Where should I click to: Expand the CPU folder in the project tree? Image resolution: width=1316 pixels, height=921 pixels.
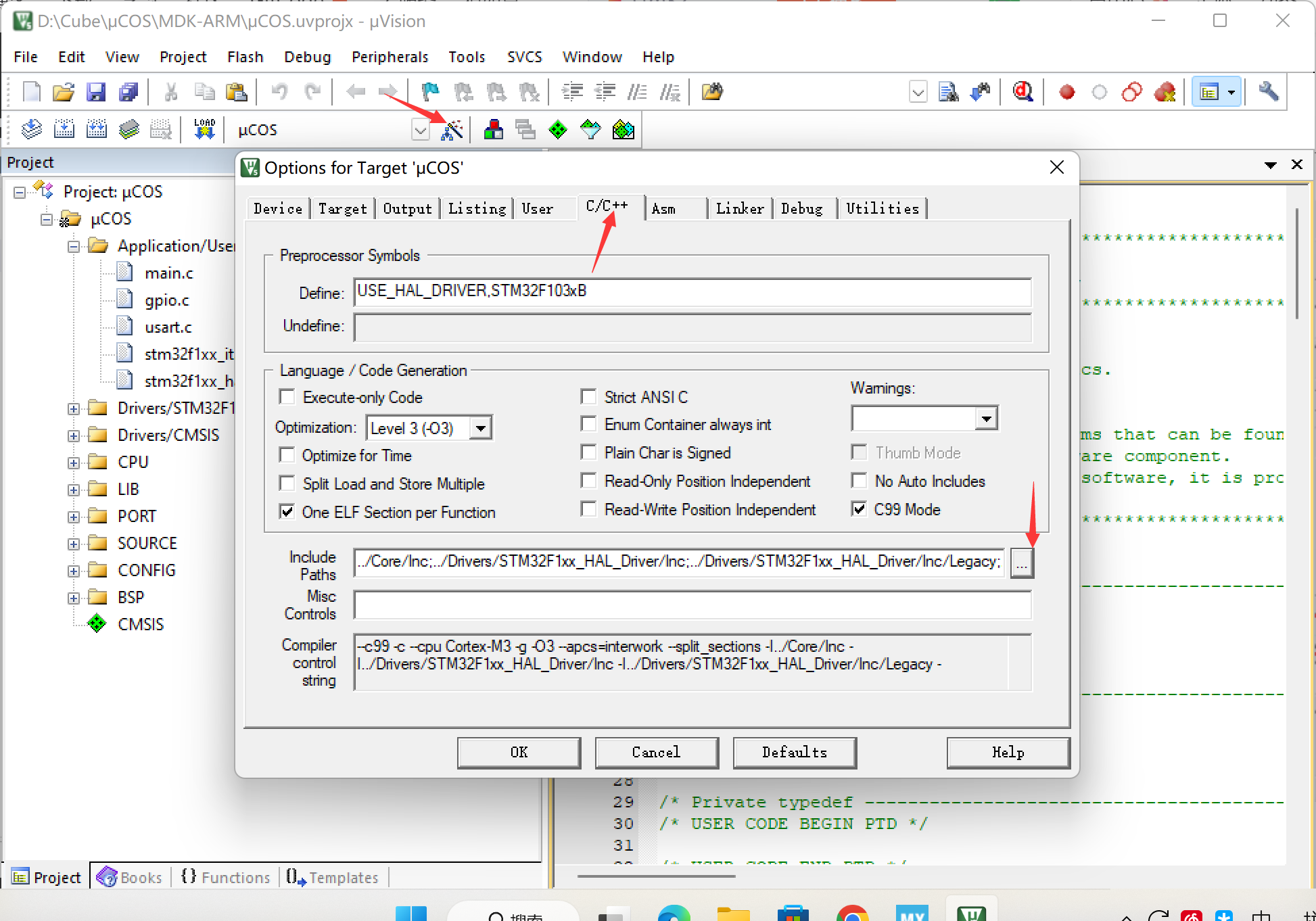pos(73,463)
